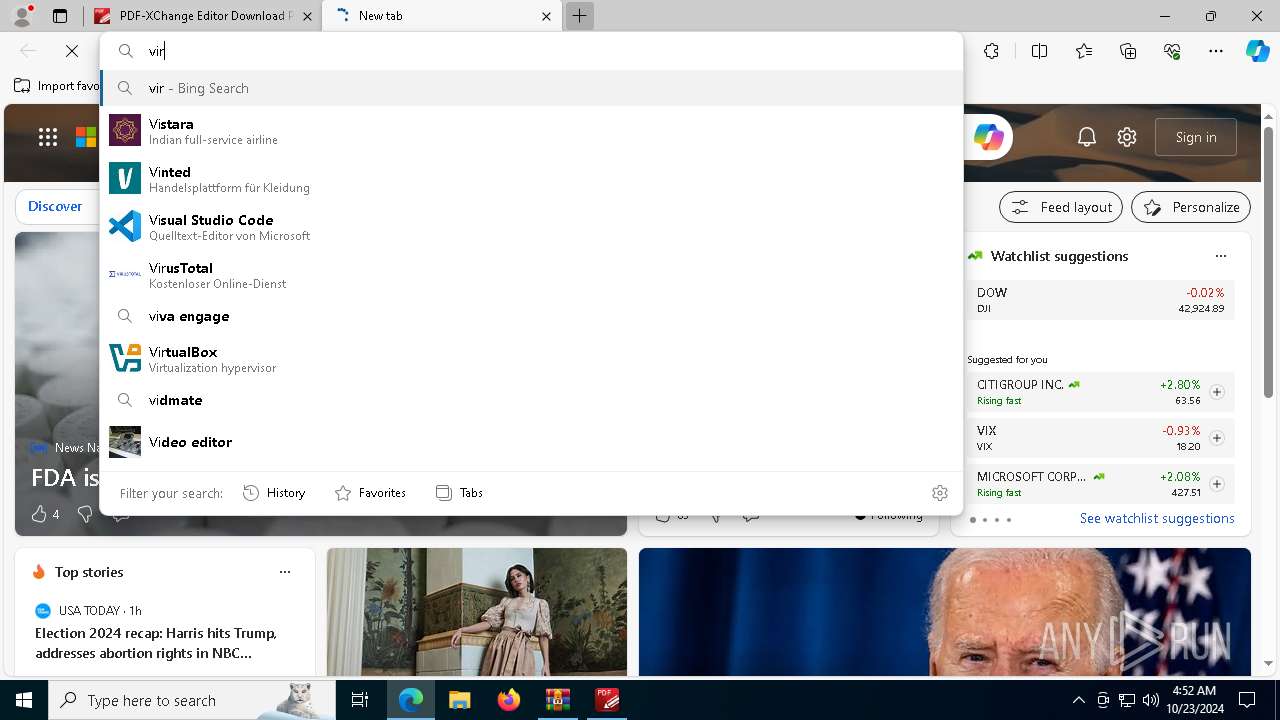The width and height of the screenshot is (1280, 720).
Task: Read Election 2024 recap headline
Action: pyautogui.click(x=156, y=643)
